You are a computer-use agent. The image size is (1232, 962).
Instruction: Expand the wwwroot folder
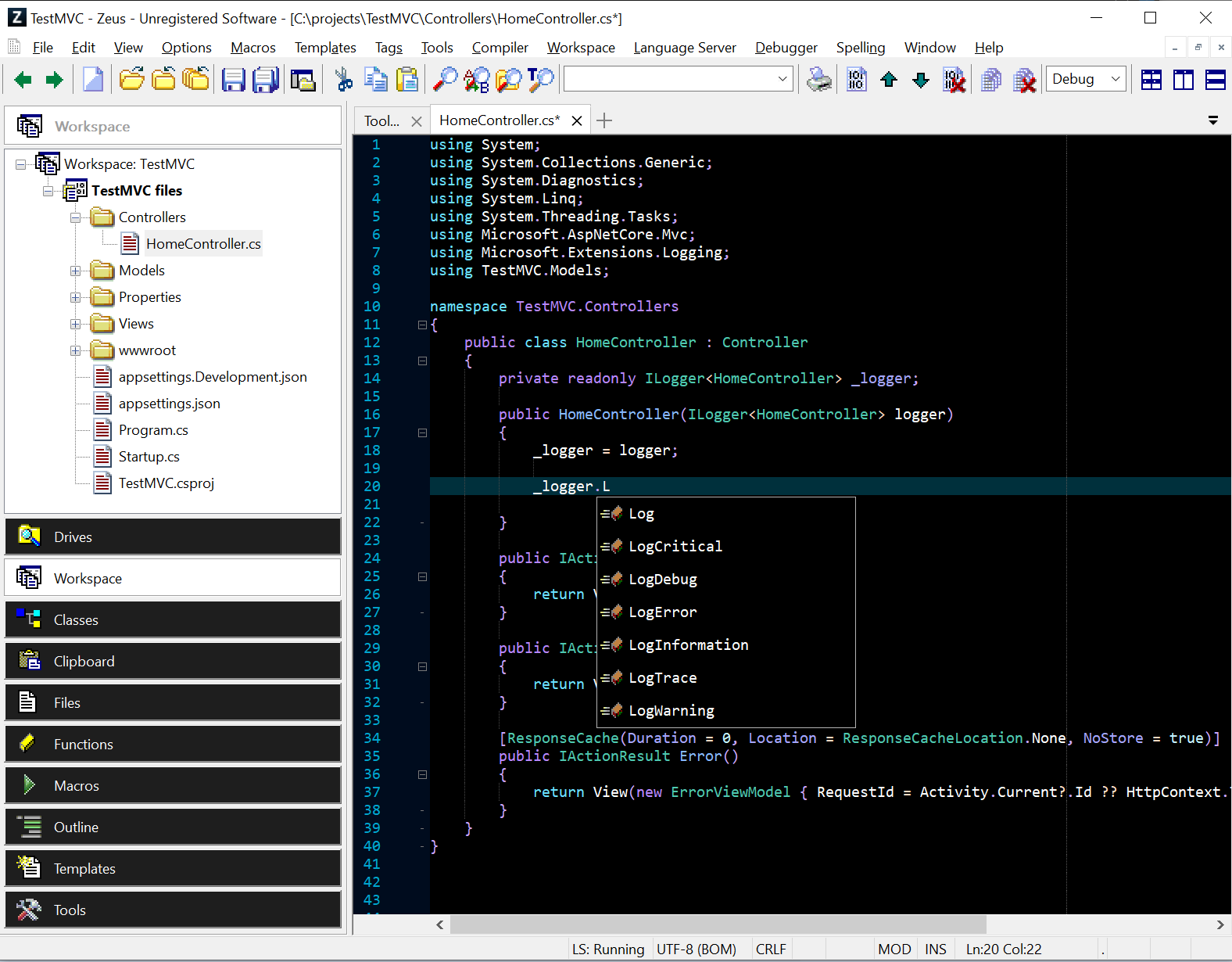76,350
